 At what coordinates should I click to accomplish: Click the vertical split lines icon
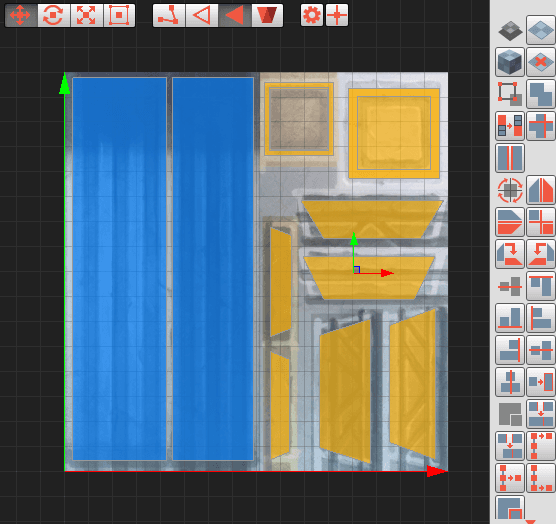pyautogui.click(x=510, y=158)
